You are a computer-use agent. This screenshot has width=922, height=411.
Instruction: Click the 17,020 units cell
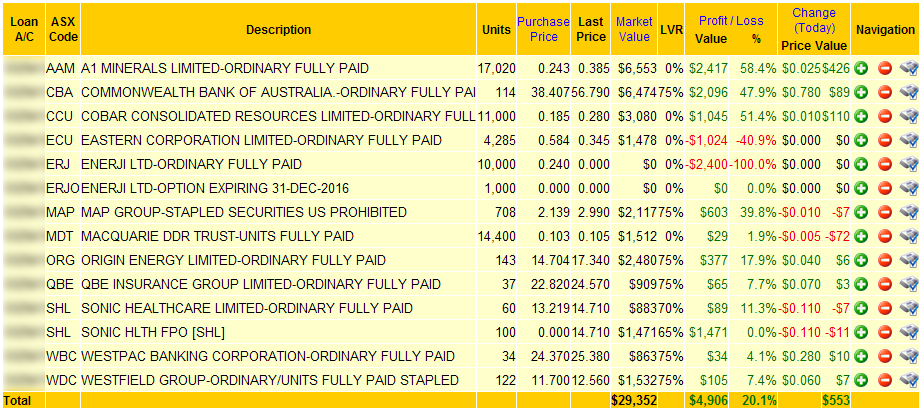tap(496, 68)
